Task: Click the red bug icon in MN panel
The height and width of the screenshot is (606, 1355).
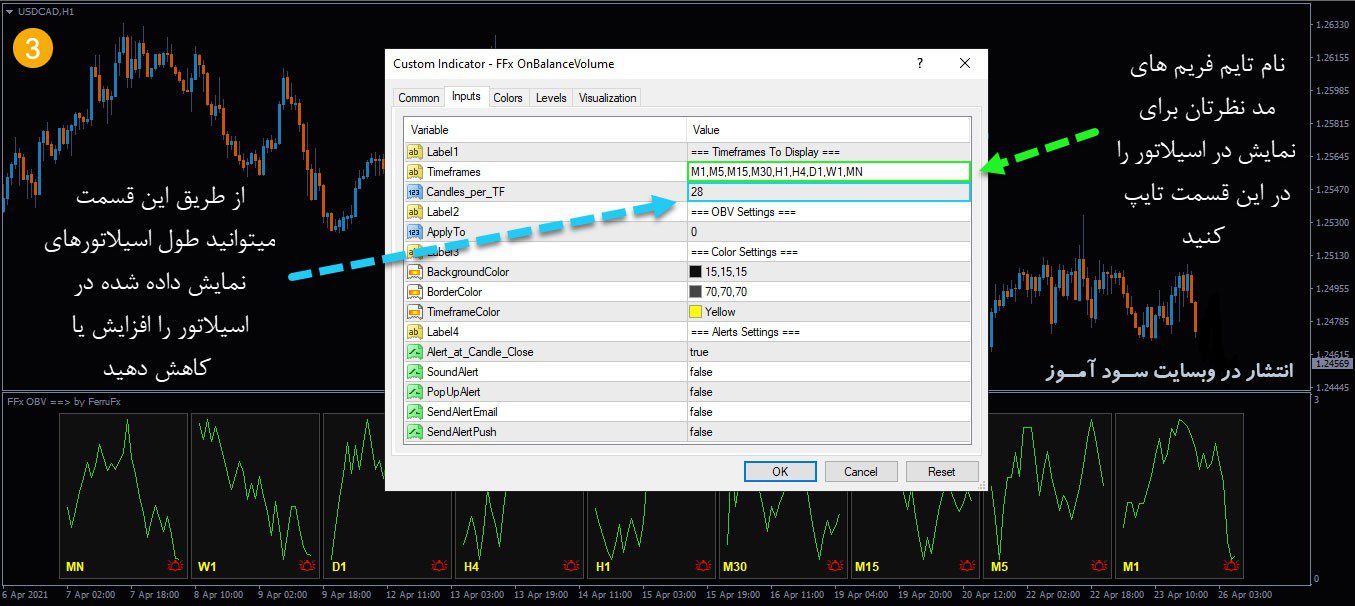Action: point(175,567)
